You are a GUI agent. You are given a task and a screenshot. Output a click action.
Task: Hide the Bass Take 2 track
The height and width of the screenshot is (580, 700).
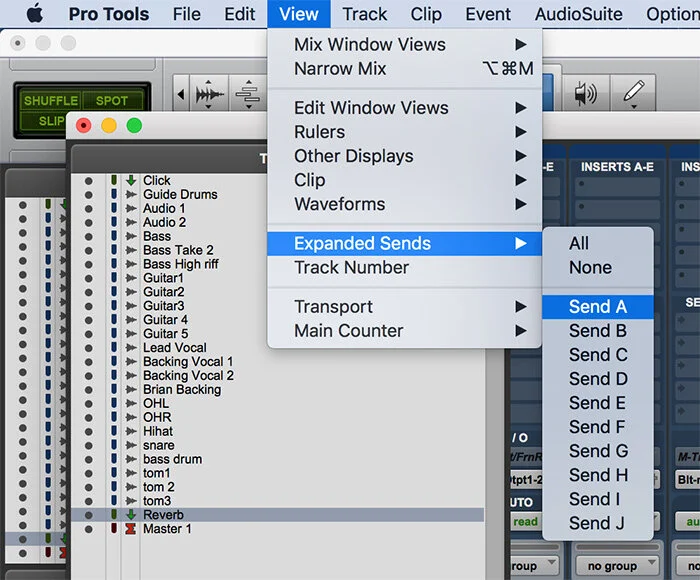coord(89,250)
